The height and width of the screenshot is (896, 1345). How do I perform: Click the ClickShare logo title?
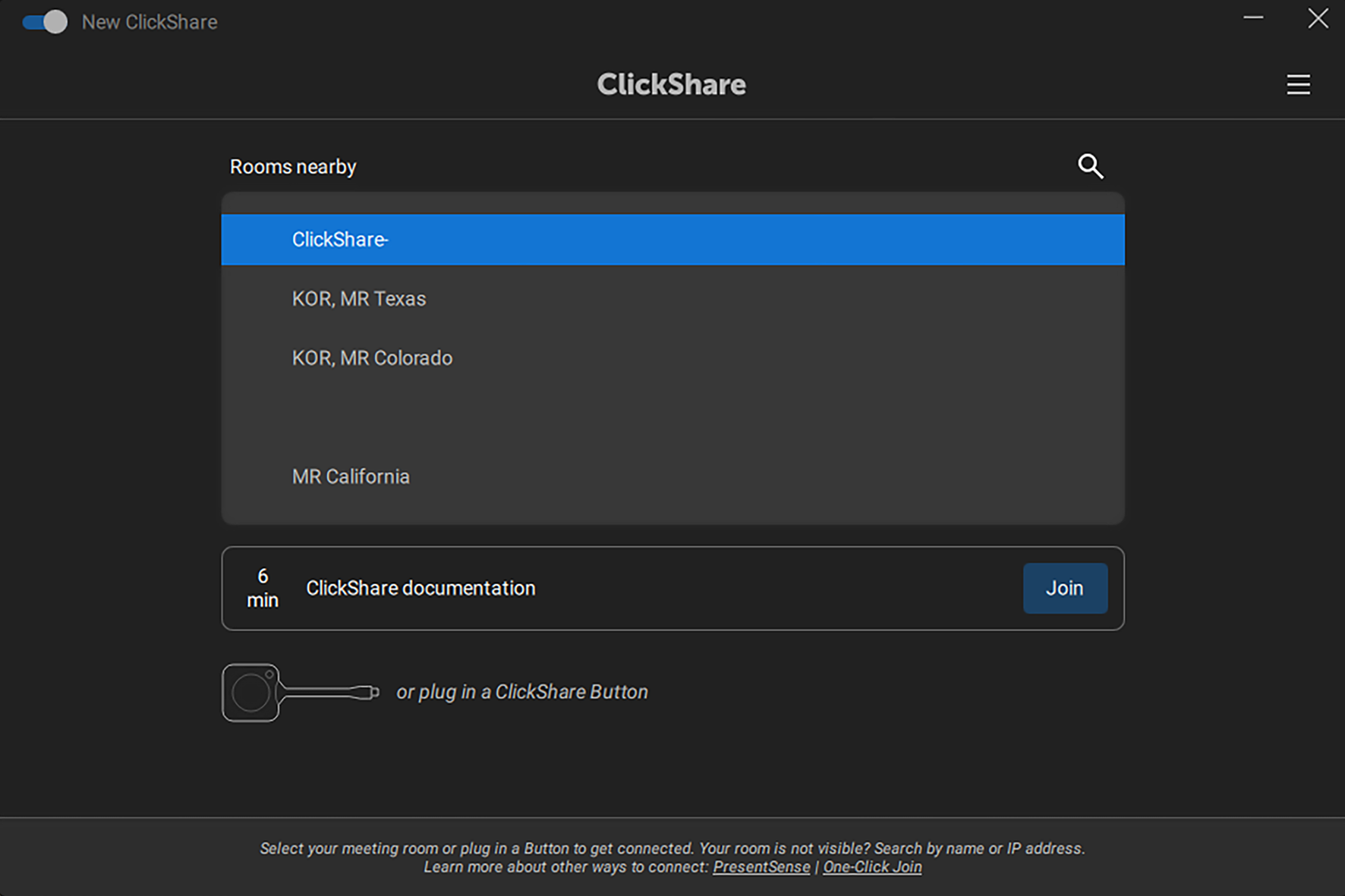pyautogui.click(x=671, y=84)
